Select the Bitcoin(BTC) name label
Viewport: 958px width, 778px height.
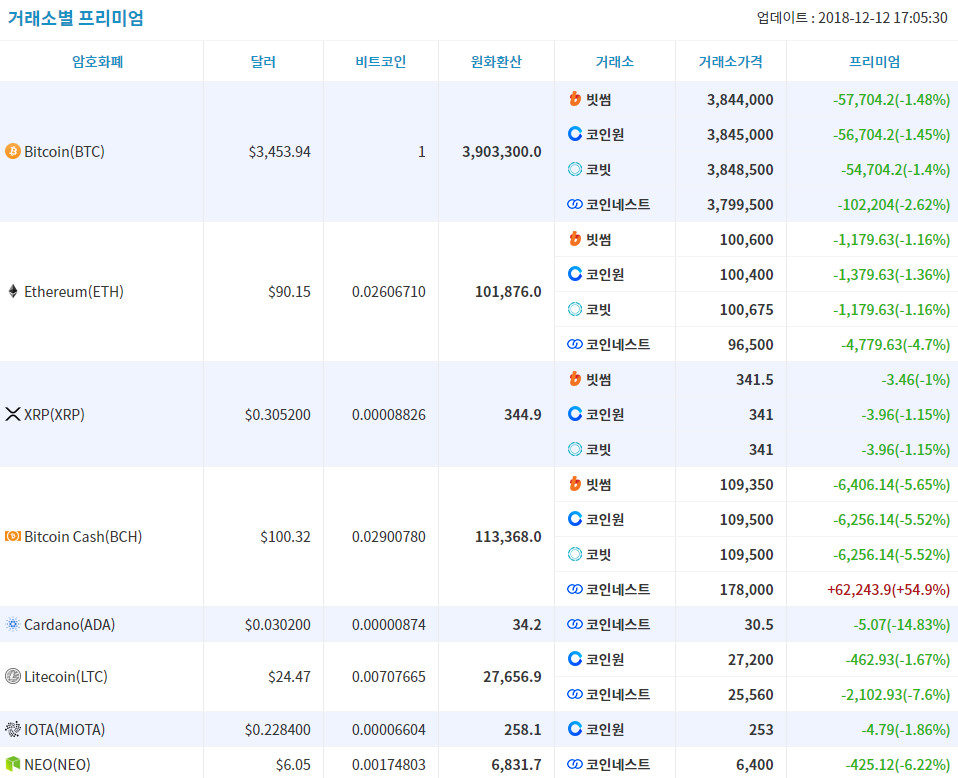64,152
